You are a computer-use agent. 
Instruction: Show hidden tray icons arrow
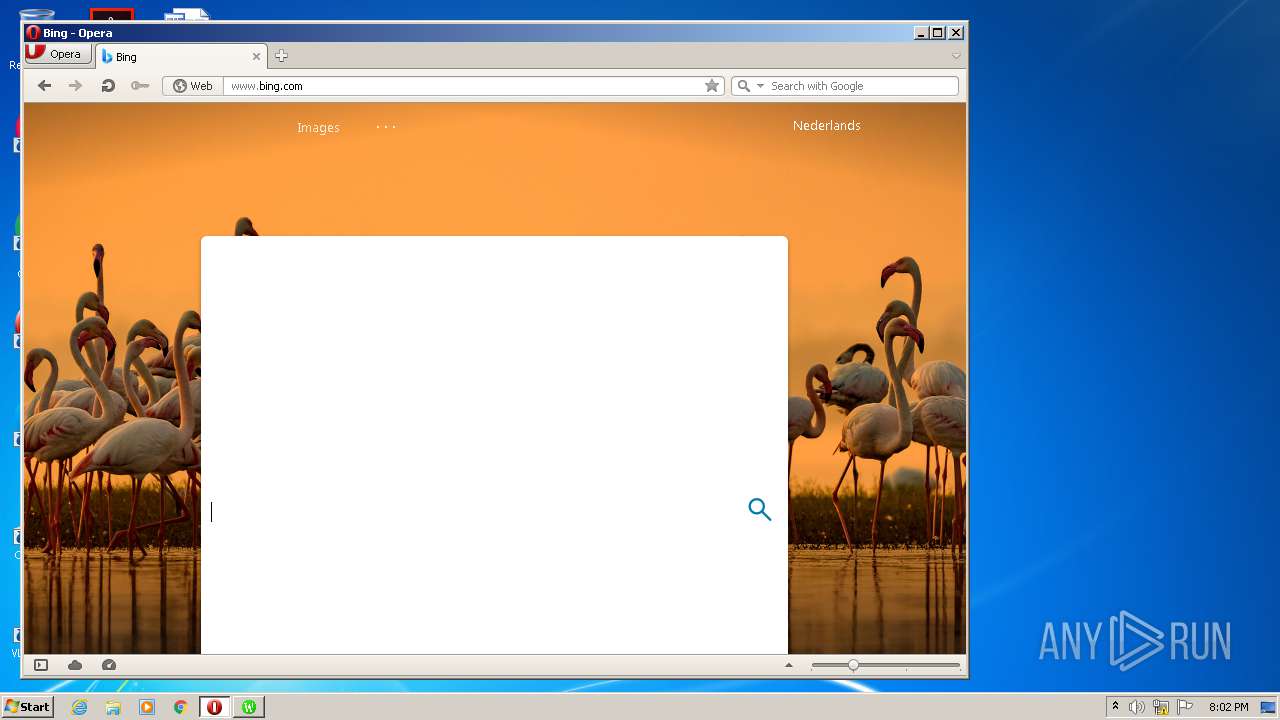1115,707
